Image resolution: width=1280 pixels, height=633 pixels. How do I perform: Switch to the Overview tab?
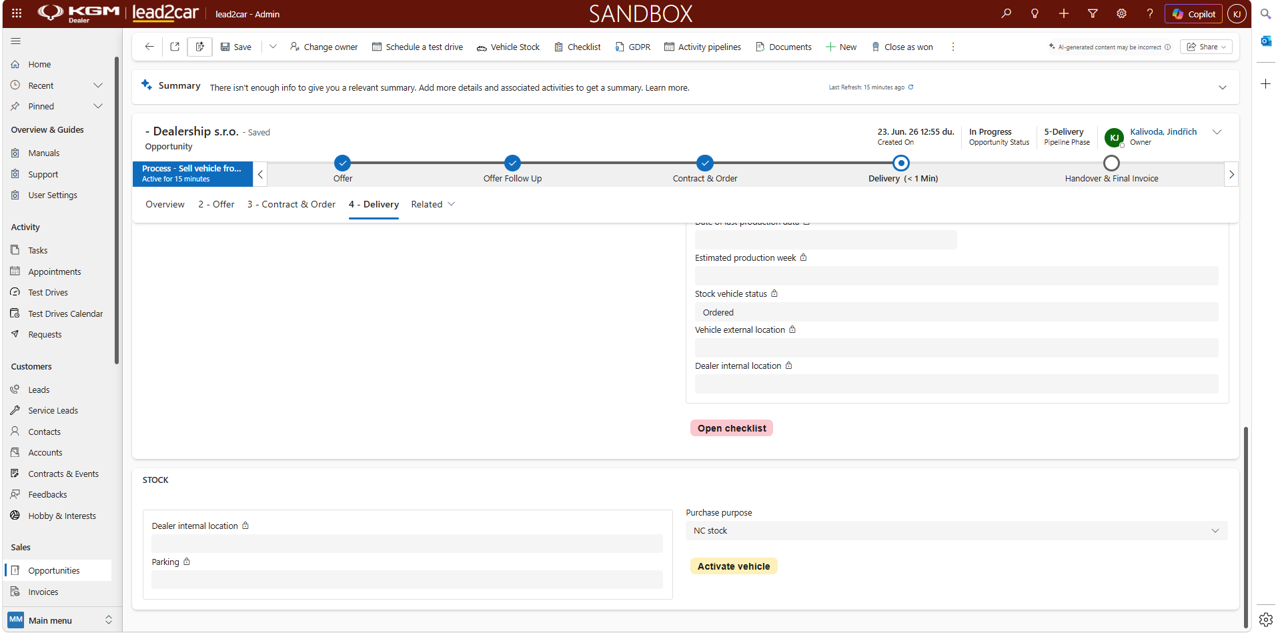click(x=165, y=204)
